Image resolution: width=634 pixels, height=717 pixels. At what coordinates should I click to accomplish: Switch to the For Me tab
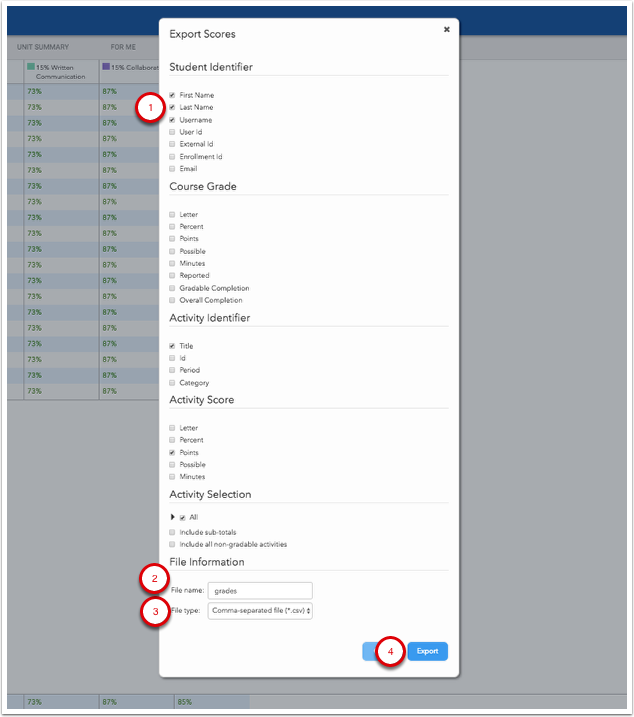coord(124,46)
